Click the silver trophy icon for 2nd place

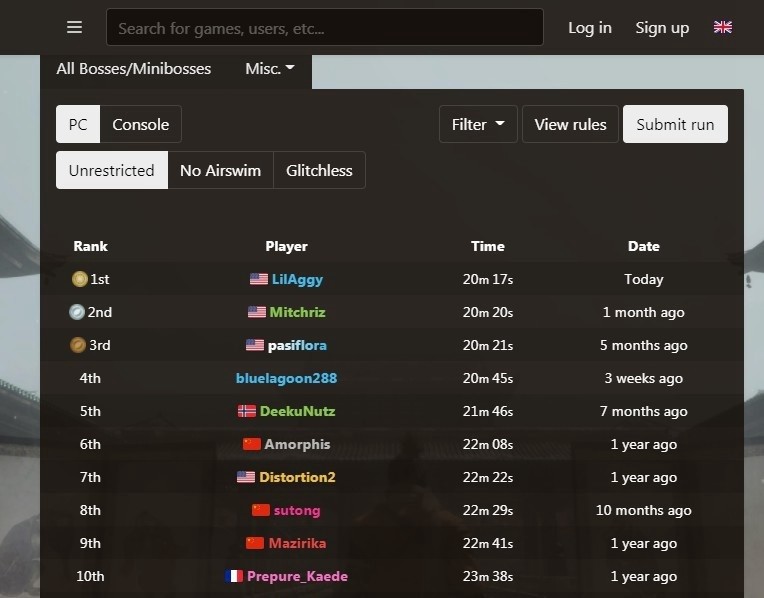[77, 312]
